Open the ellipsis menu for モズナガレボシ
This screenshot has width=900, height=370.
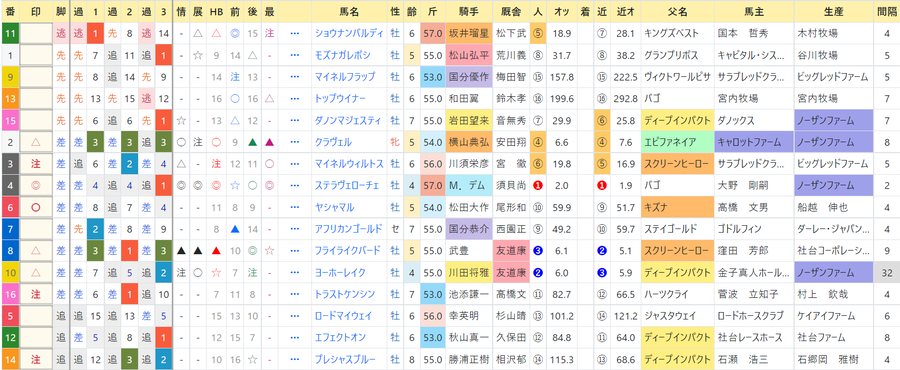coord(295,56)
